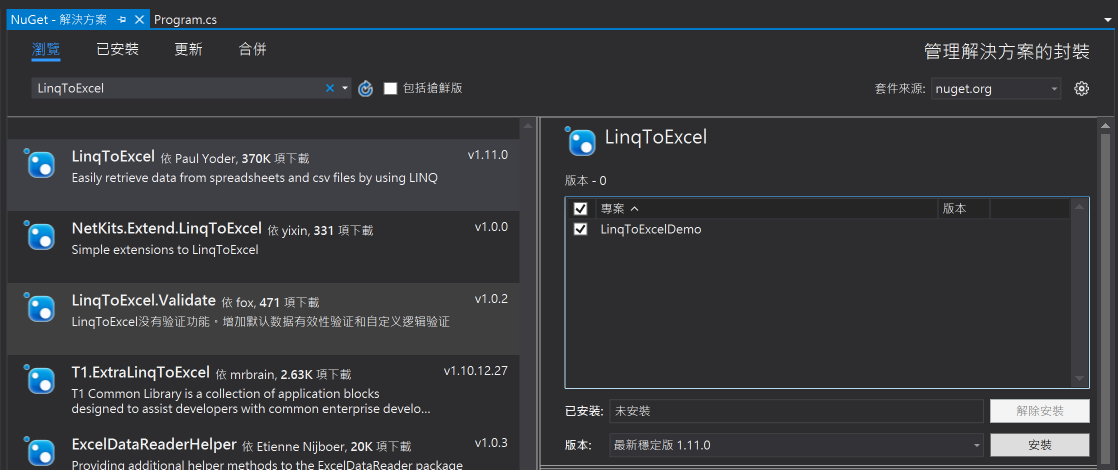Click the 管理解決方案的封裝 heading
Screen dimensions: 1118x470
point(1007,51)
